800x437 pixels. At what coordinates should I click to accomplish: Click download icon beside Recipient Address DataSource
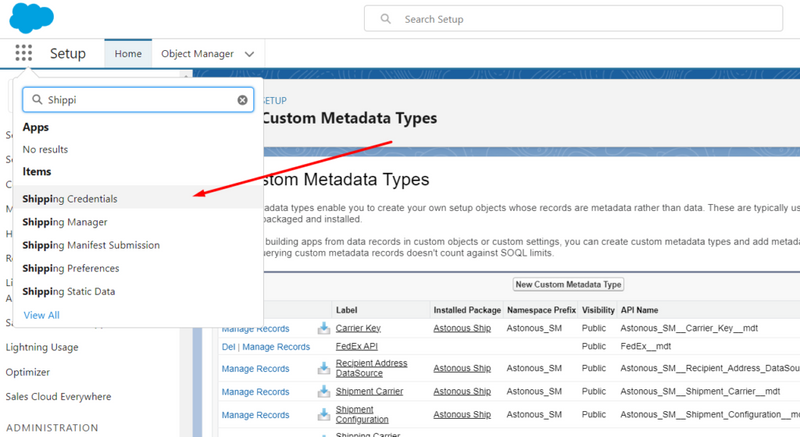click(323, 368)
